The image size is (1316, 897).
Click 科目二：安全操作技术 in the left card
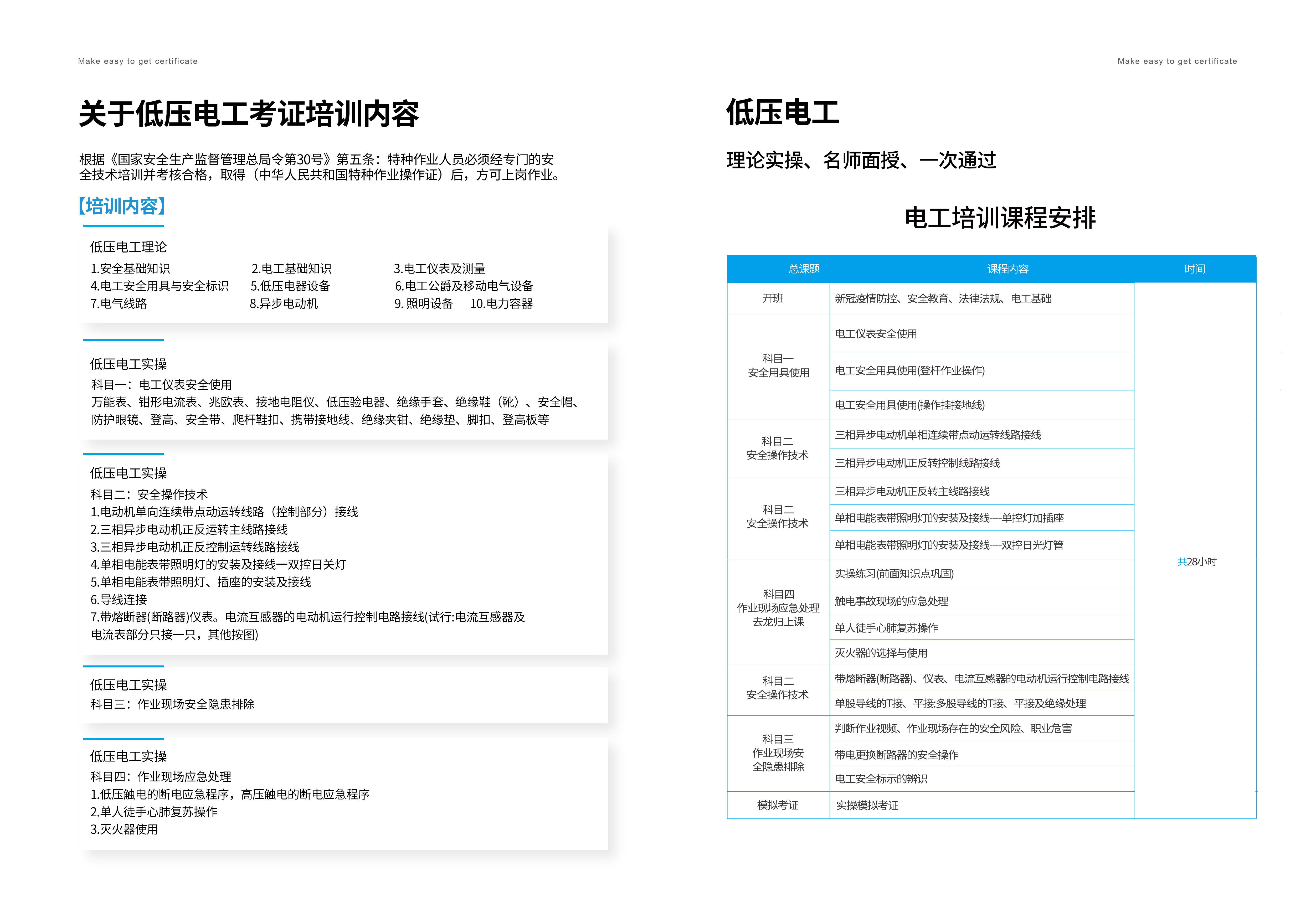coord(150,494)
